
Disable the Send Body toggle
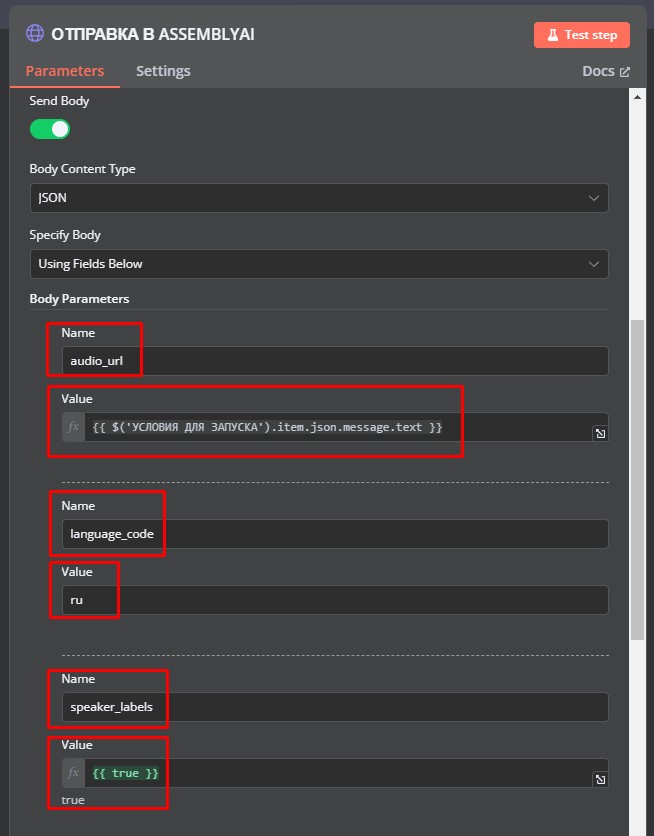50,129
